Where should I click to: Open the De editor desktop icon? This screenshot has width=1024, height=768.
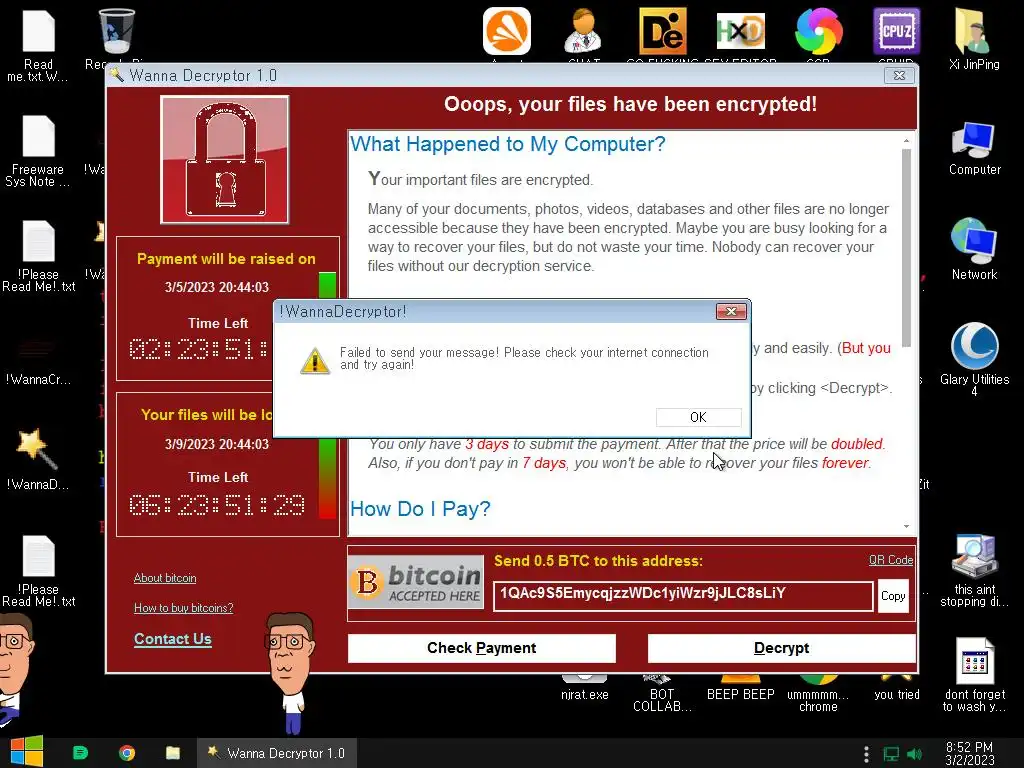[662, 31]
